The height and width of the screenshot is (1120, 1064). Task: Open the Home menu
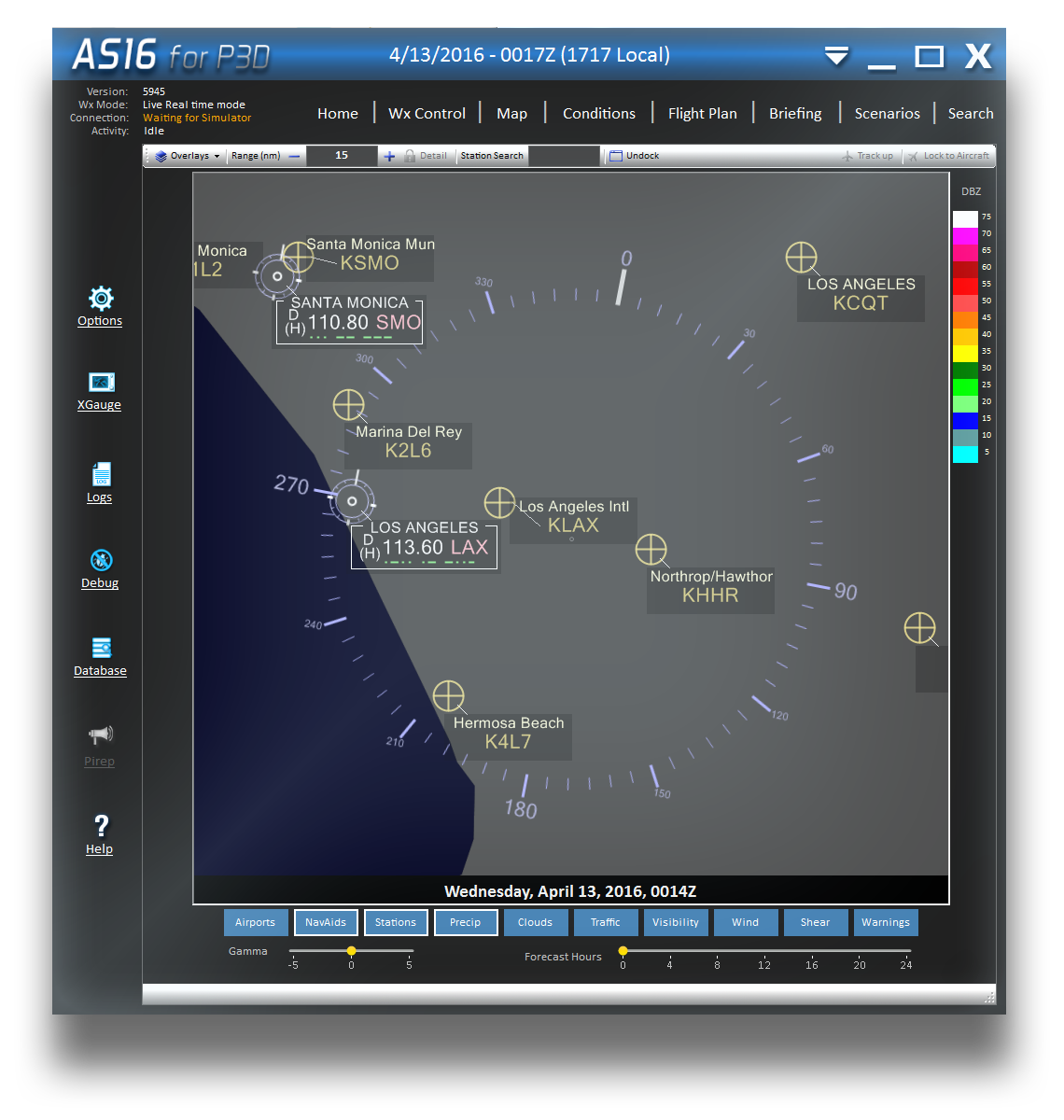338,114
